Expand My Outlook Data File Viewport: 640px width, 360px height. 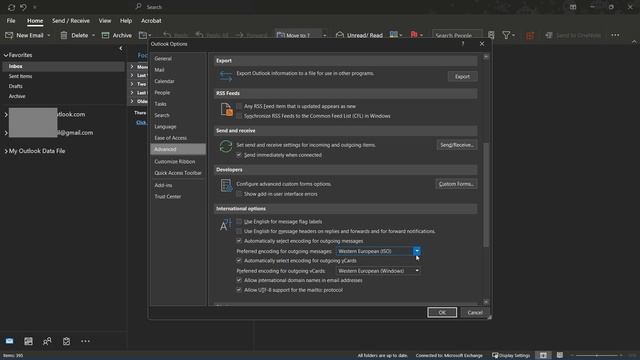click(6, 151)
